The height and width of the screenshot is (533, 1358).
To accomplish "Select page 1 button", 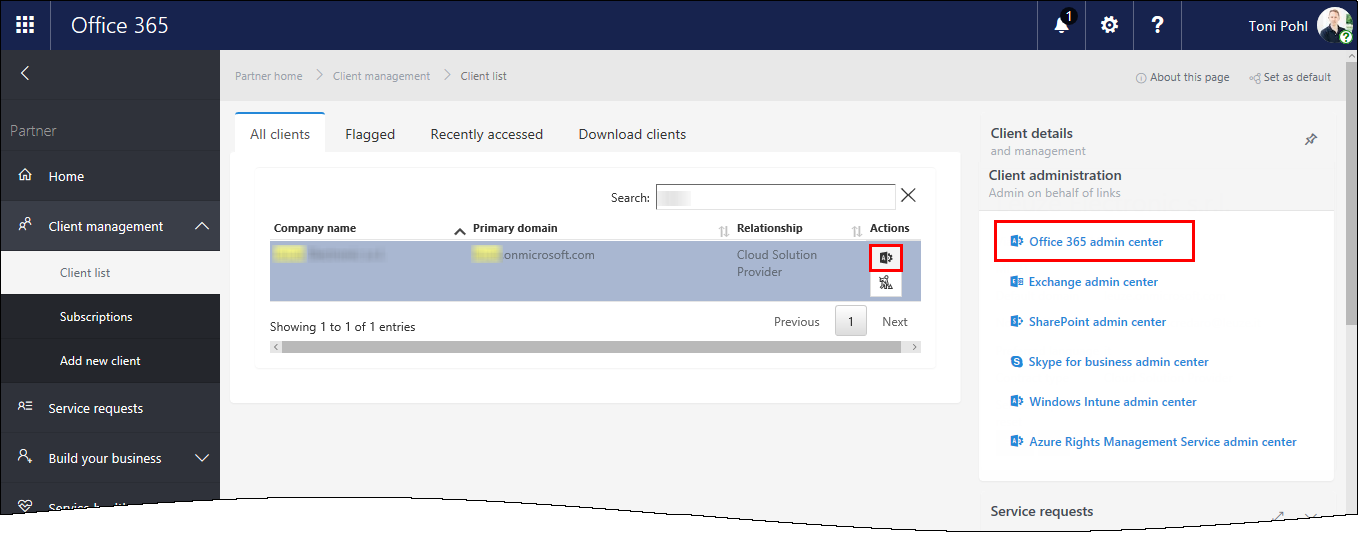I will pyautogui.click(x=851, y=322).
